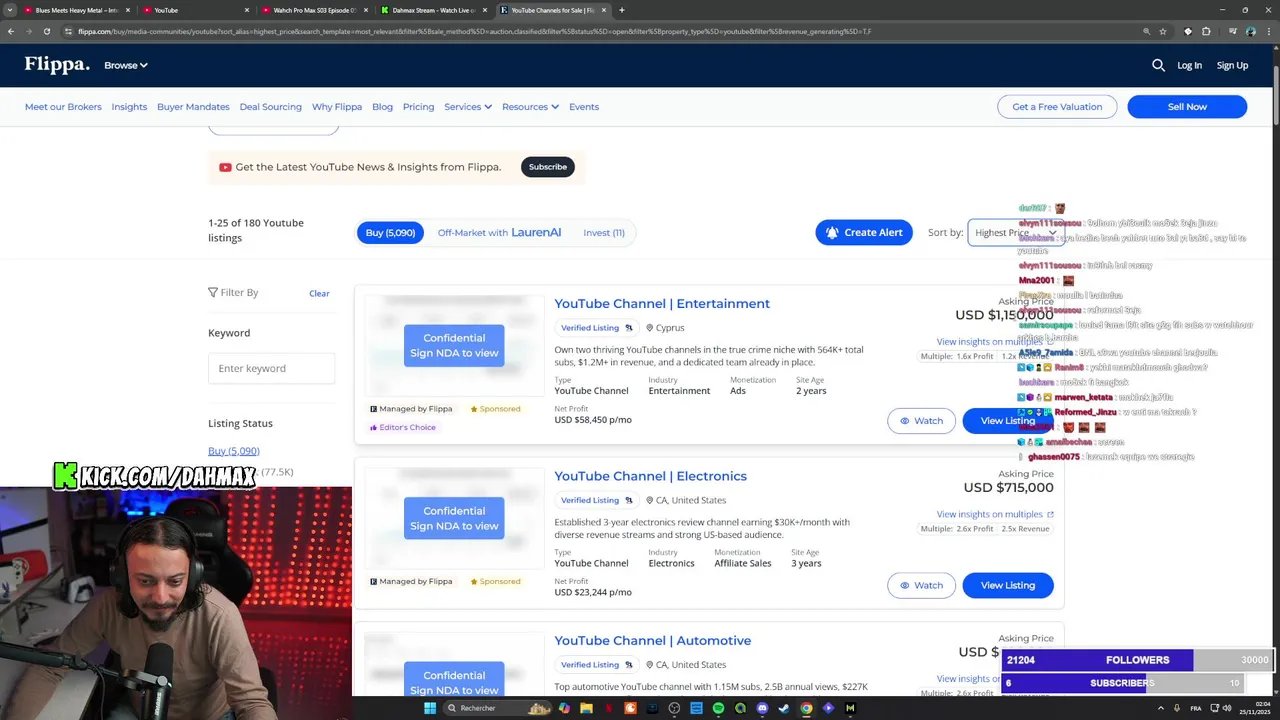1280x720 pixels.
Task: Clear the applied filters
Action: [x=319, y=293]
